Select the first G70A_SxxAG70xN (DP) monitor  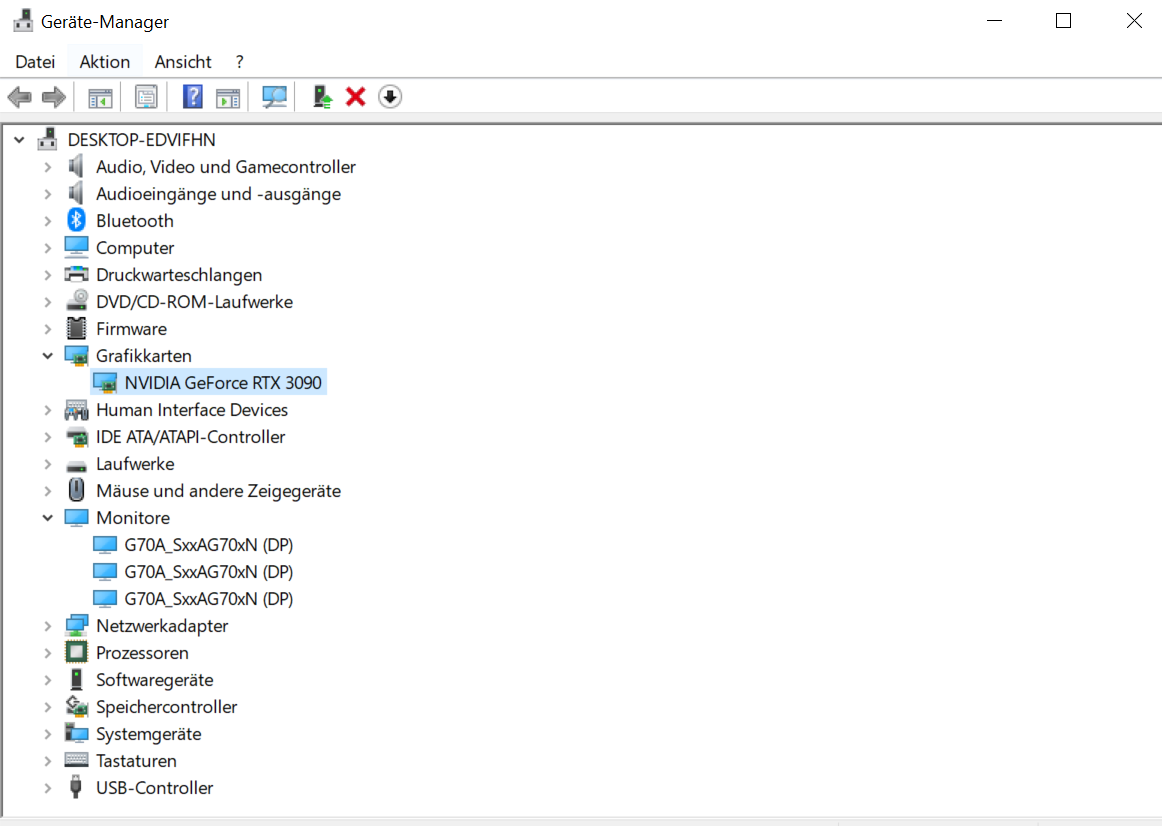point(208,544)
